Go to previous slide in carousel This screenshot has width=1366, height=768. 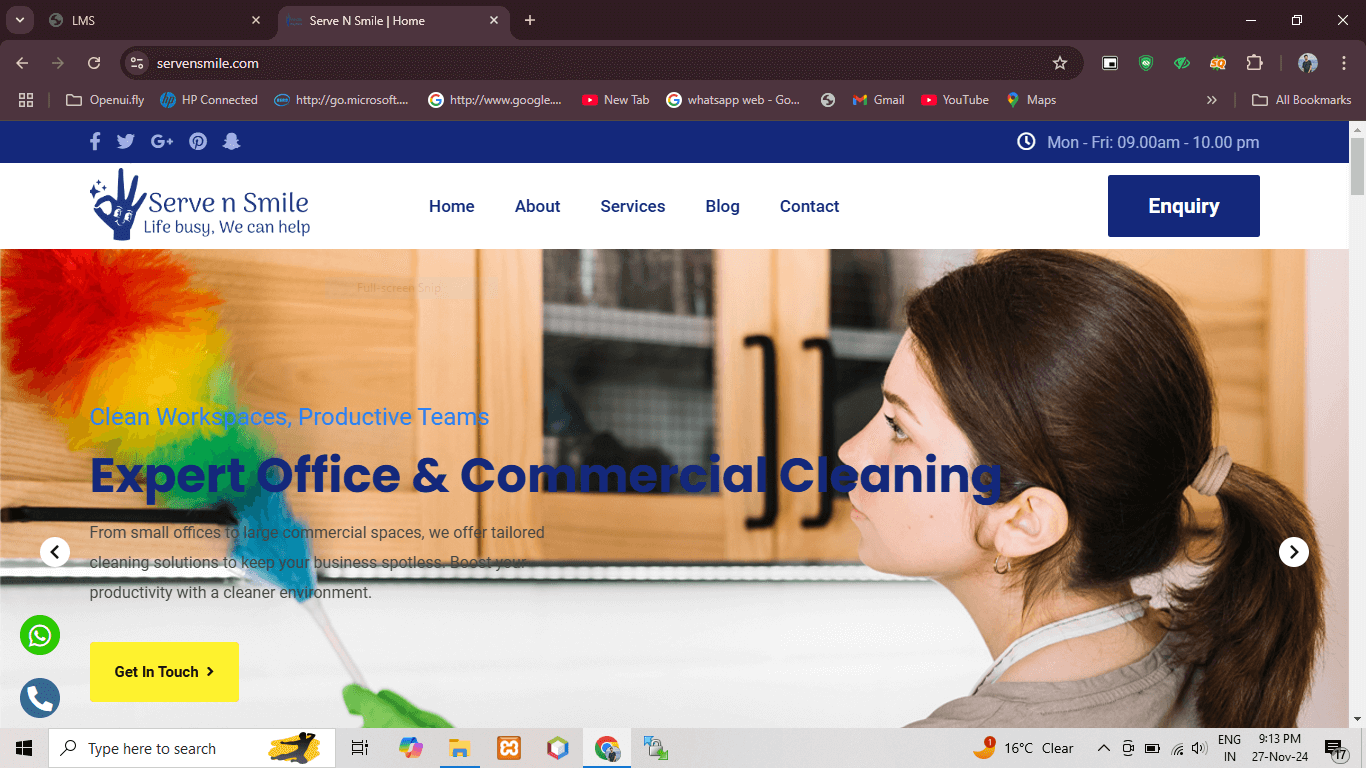point(55,551)
